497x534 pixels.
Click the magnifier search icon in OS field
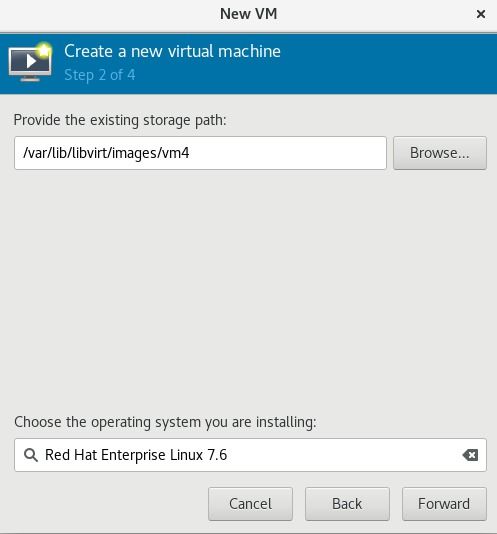31,455
